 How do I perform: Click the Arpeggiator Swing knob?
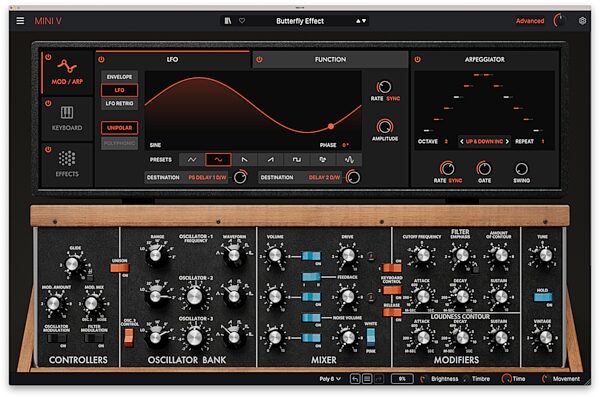[x=522, y=168]
